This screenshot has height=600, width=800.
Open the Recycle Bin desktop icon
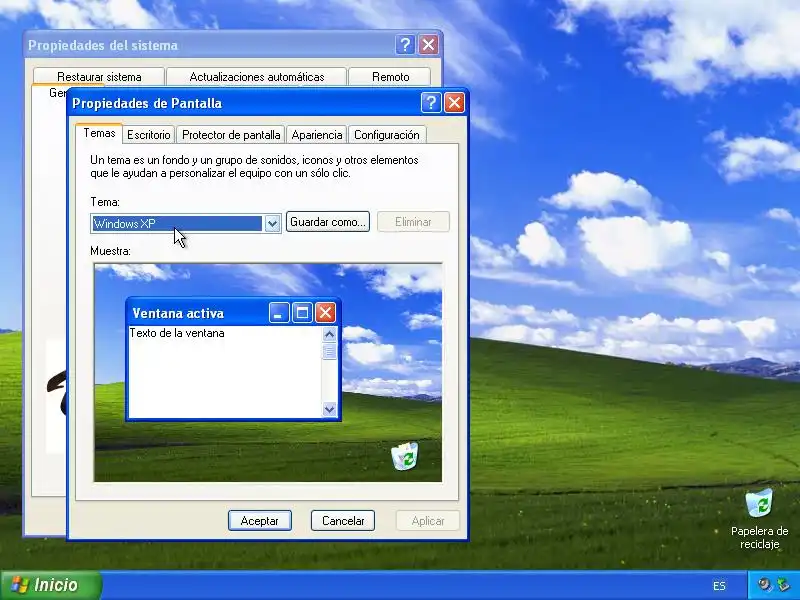click(x=759, y=518)
